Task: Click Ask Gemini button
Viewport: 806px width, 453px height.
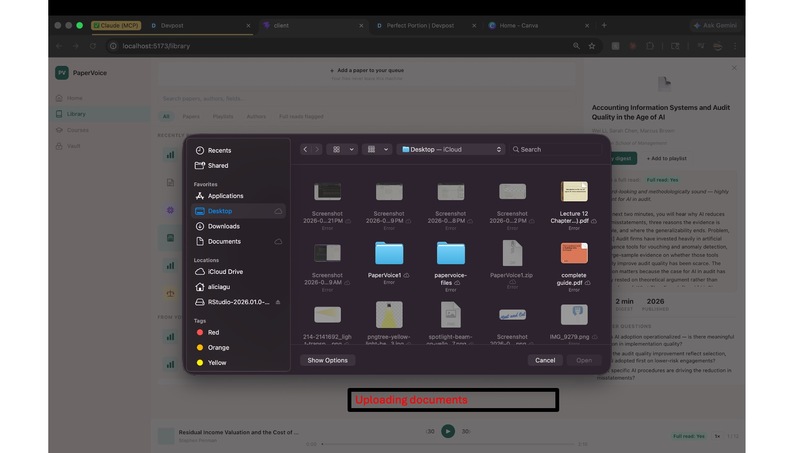Action: point(715,25)
